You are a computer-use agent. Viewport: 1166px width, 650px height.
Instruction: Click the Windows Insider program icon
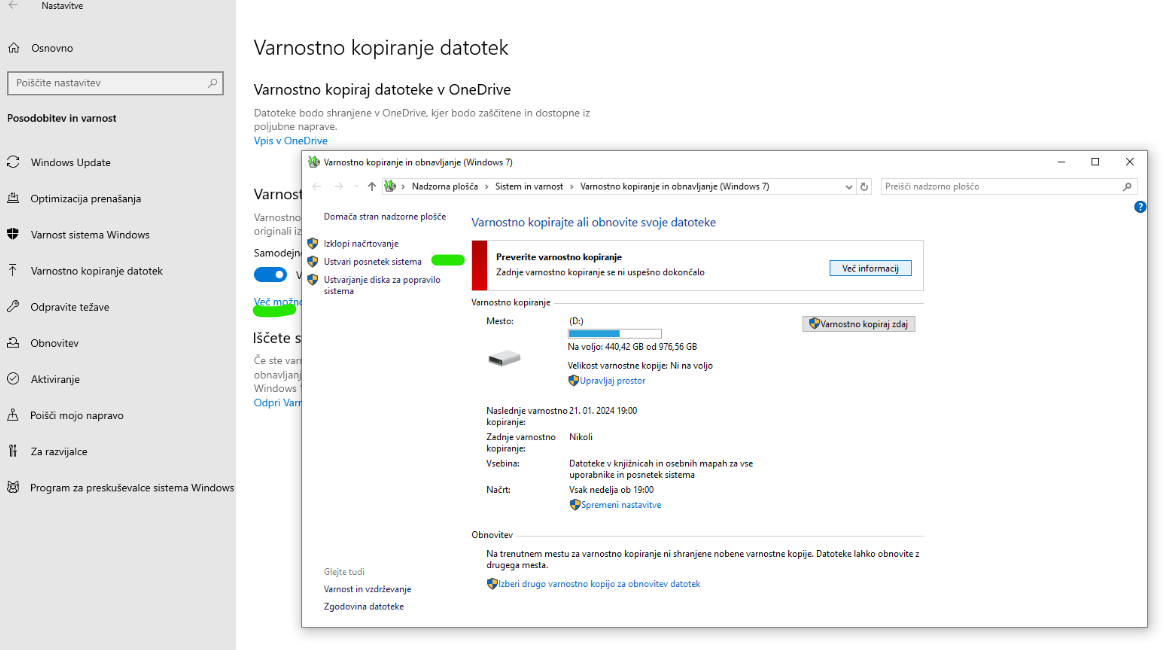pos(13,487)
